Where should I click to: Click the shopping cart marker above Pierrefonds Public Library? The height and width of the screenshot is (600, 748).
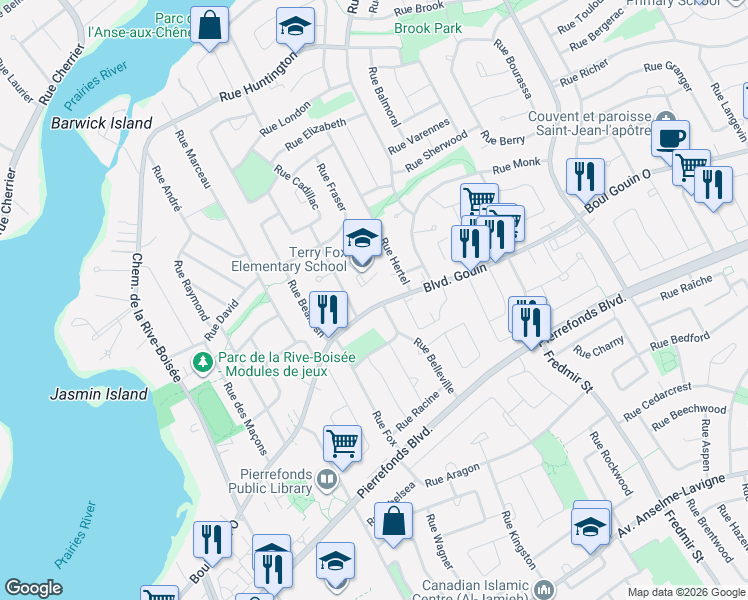tap(343, 445)
